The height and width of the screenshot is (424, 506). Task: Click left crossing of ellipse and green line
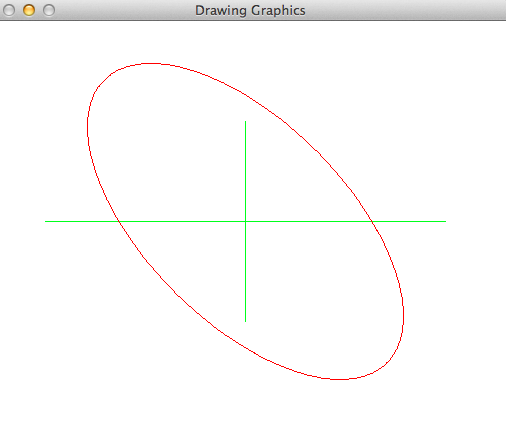(119, 221)
